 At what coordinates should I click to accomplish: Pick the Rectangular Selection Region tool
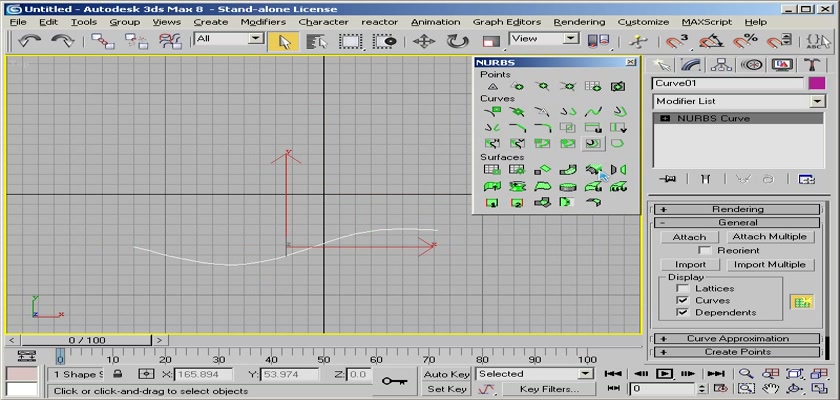pos(351,41)
